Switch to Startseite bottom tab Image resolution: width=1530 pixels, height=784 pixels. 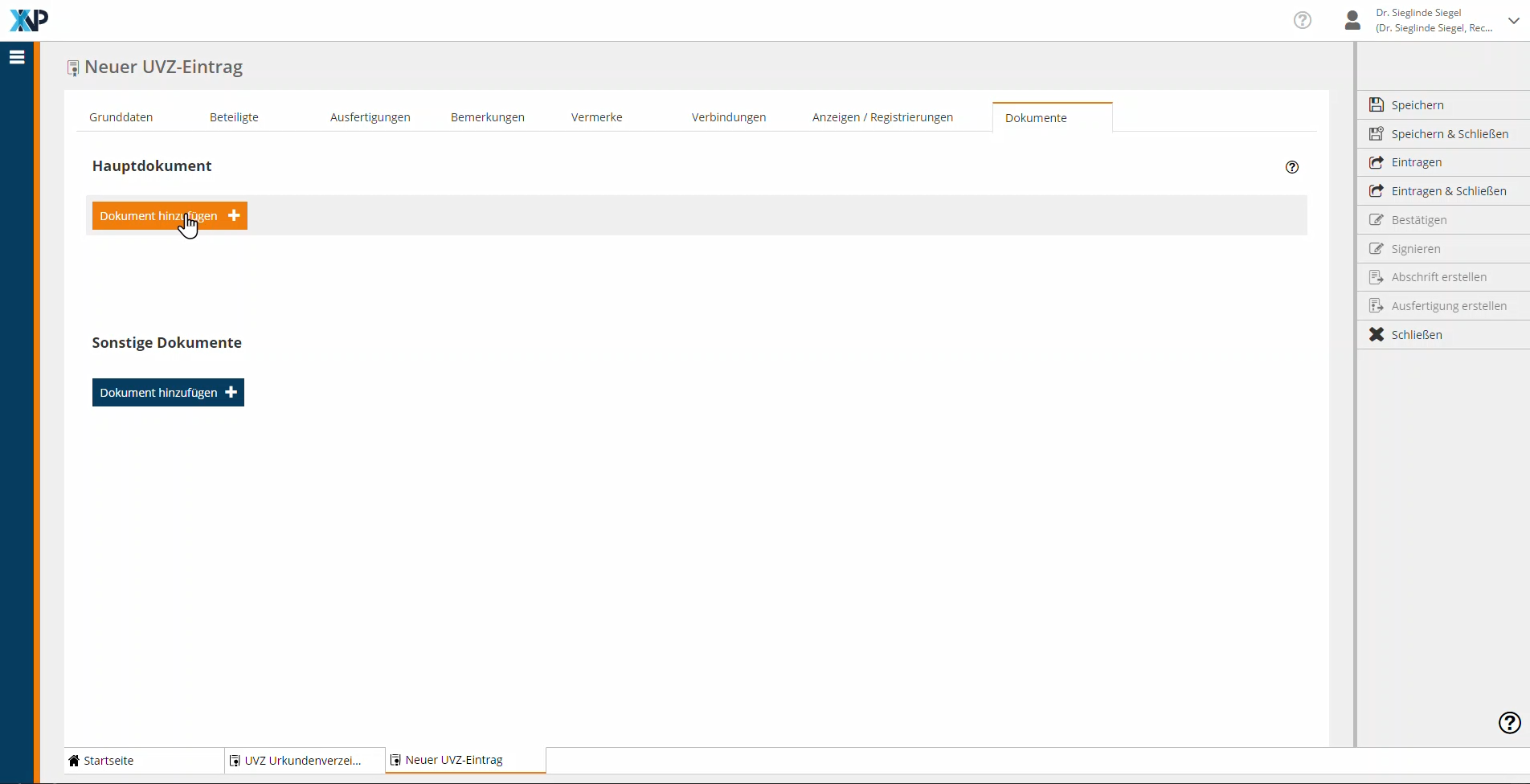[x=109, y=761]
